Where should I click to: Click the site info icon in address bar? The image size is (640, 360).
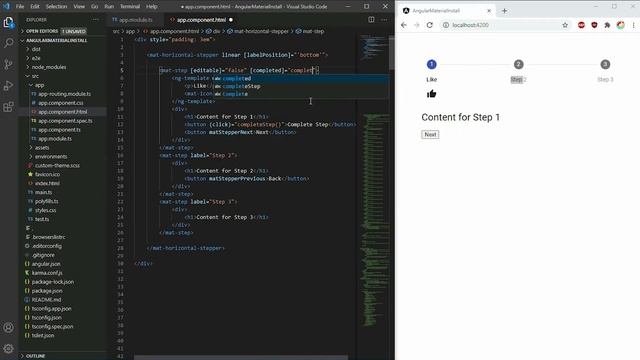[446, 25]
